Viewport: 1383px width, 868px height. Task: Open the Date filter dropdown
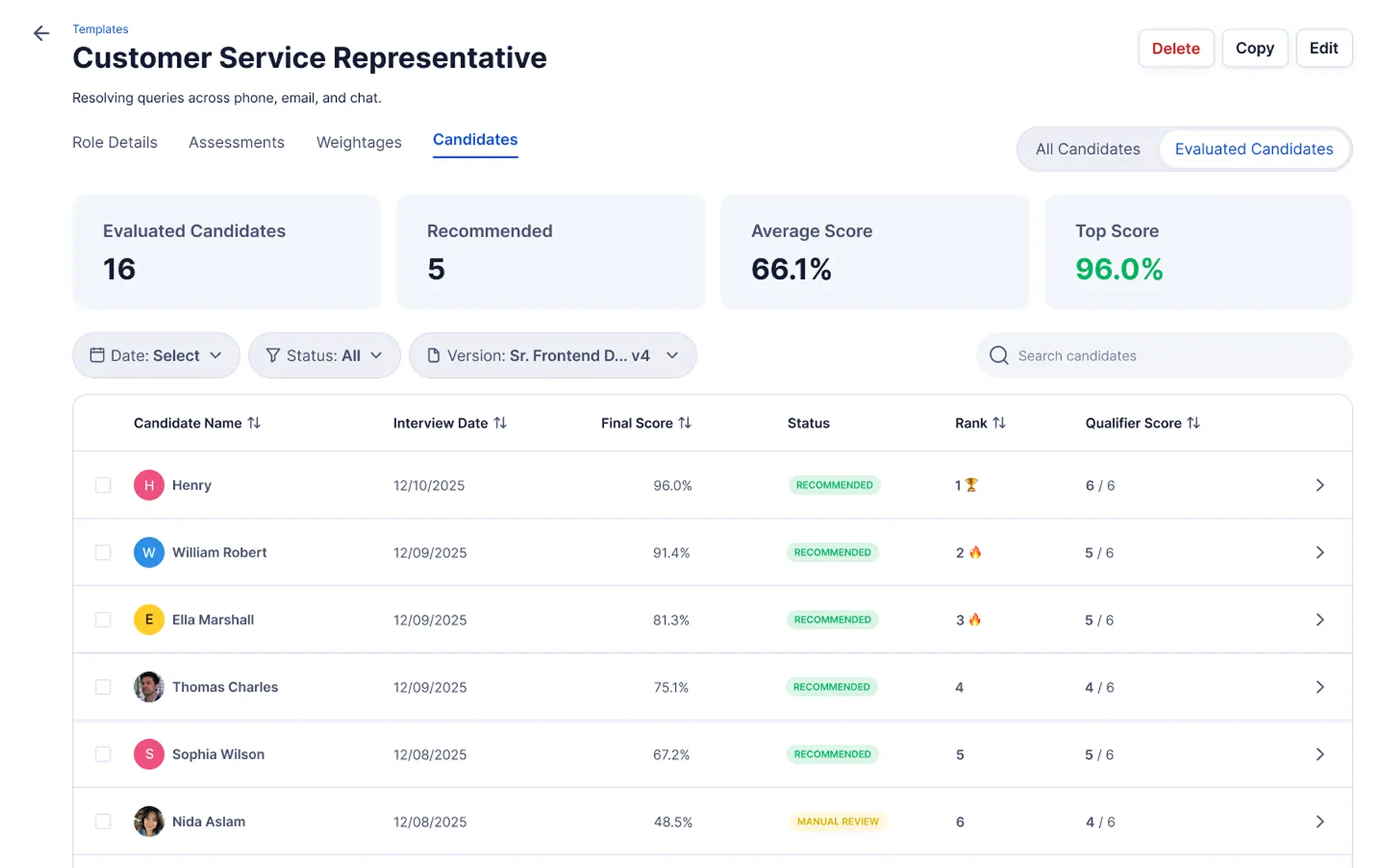coord(156,356)
